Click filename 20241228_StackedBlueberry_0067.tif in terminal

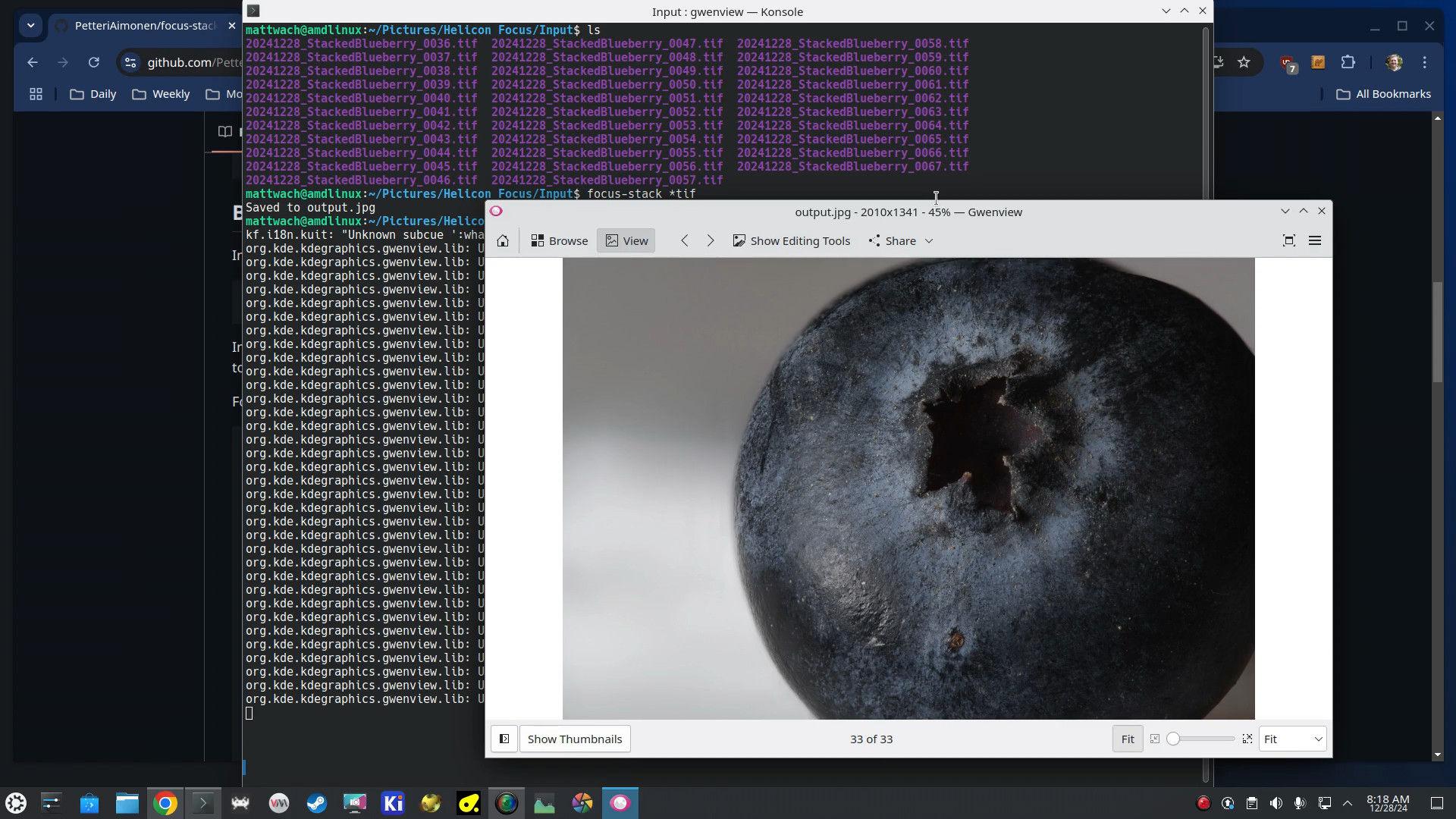[x=852, y=167]
